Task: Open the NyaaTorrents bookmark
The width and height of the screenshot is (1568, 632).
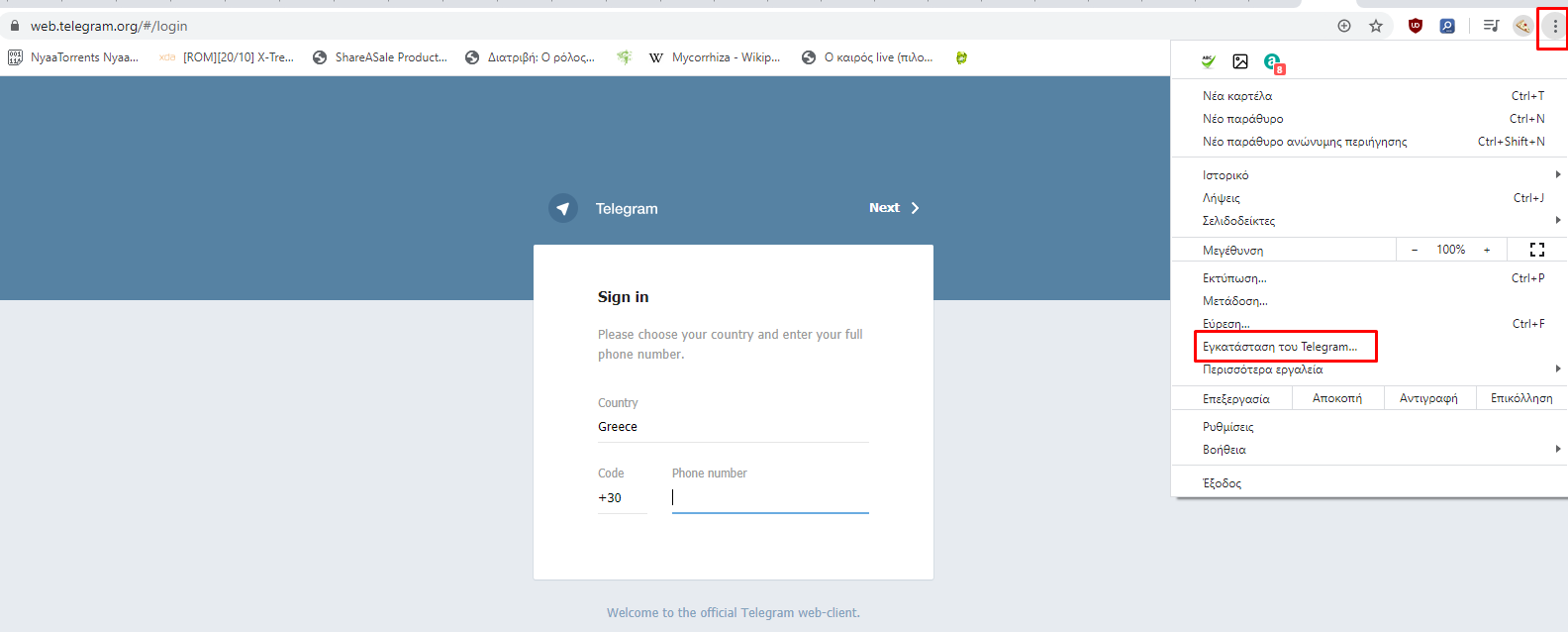Action: [x=73, y=57]
